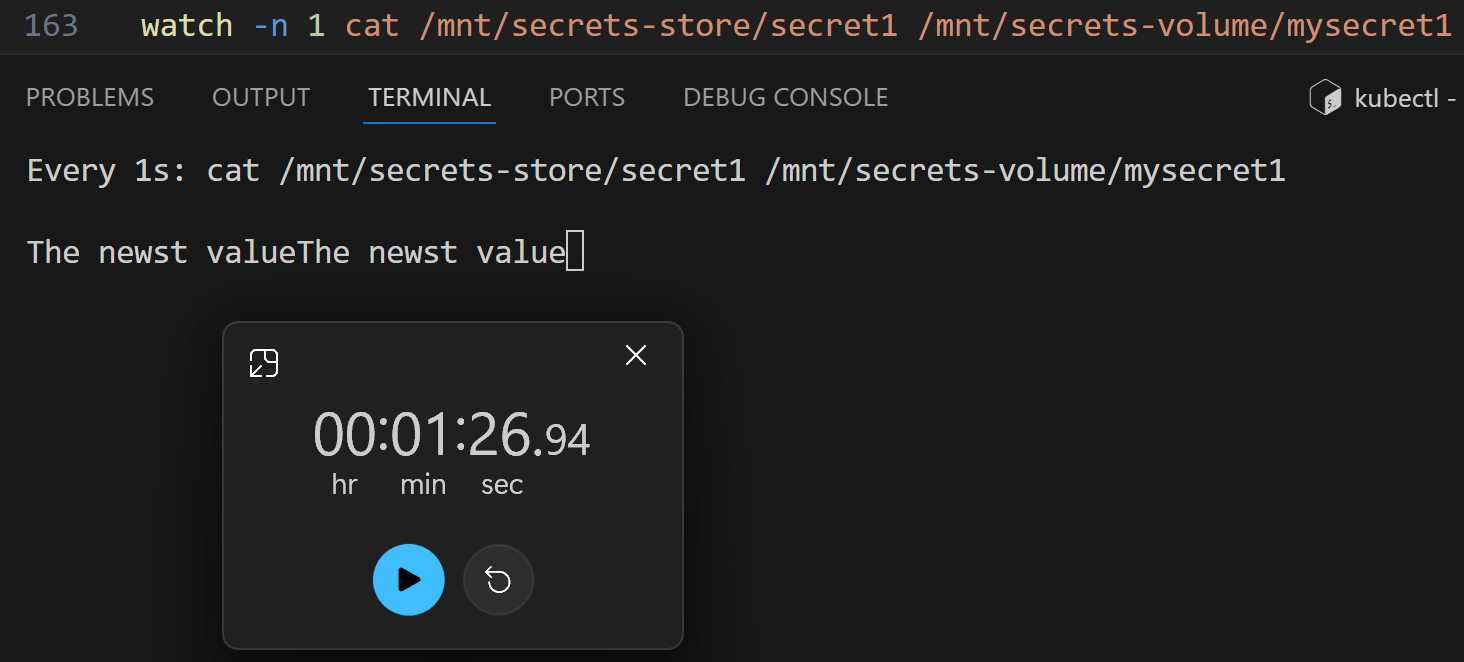This screenshot has width=1464, height=662.
Task: Click the 'cat' word in the editor line
Action: pyautogui.click(x=372, y=25)
